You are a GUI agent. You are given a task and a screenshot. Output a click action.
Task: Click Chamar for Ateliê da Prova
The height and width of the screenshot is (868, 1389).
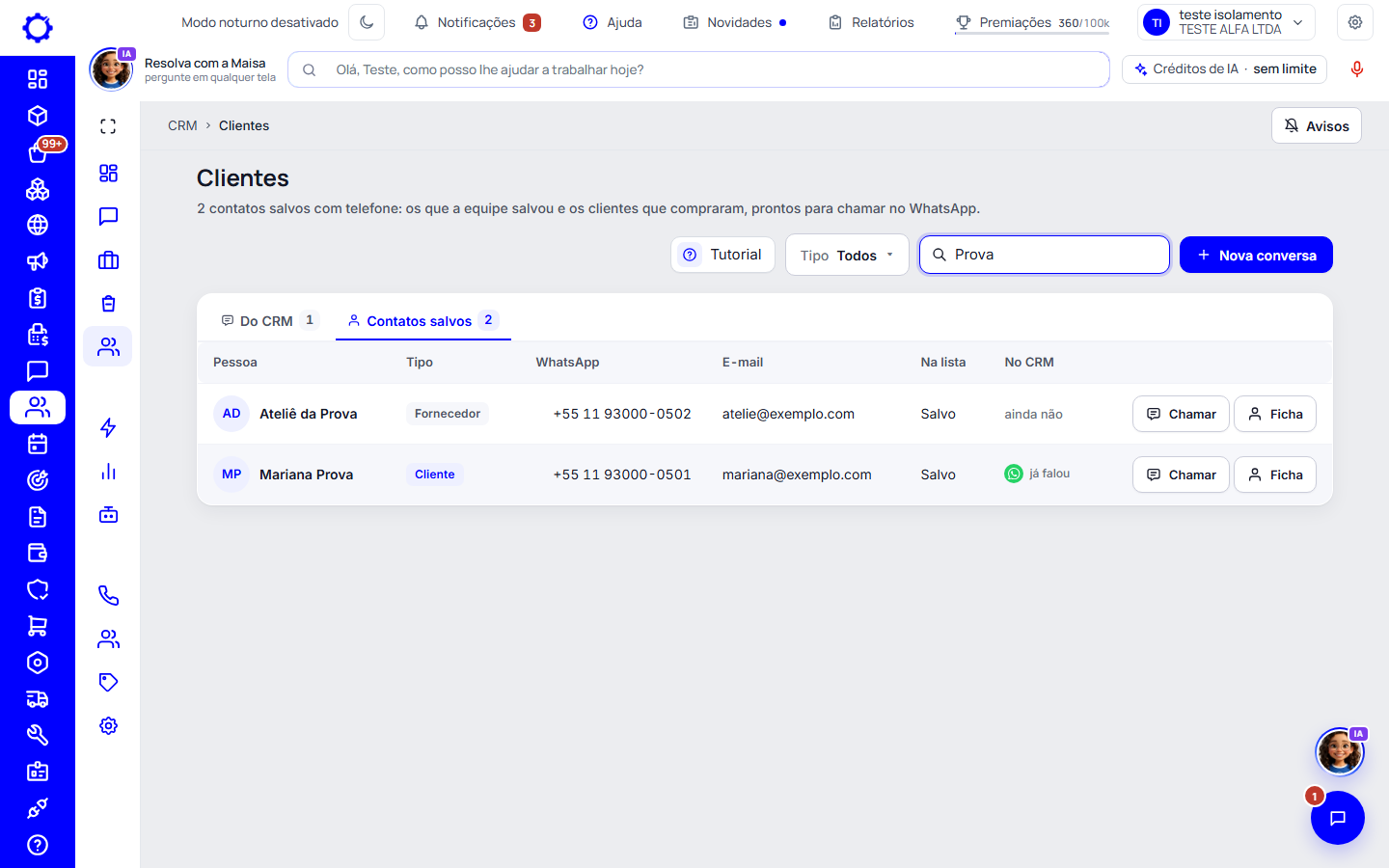1181,414
